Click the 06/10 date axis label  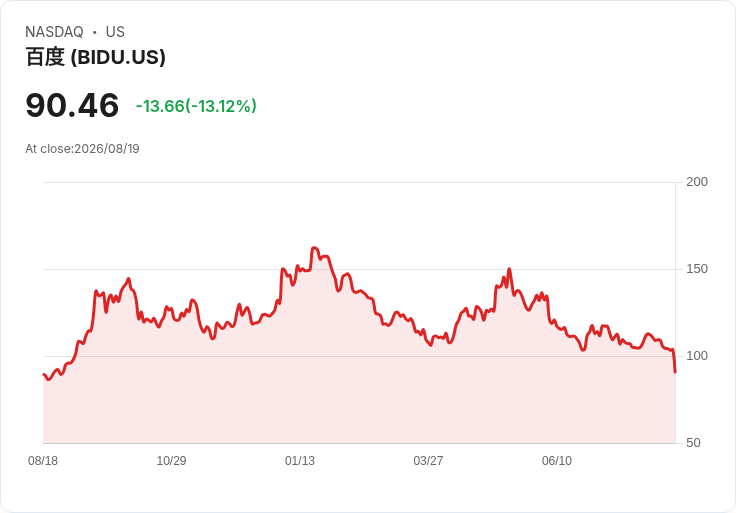coord(557,461)
